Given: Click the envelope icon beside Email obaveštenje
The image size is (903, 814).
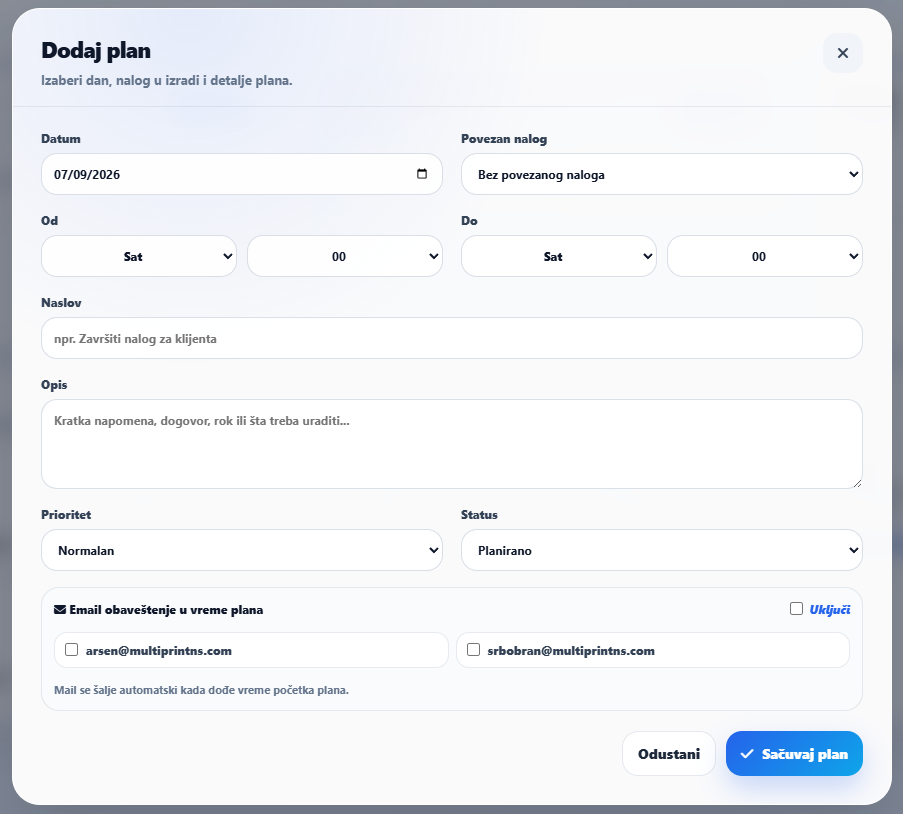Looking at the screenshot, I should (60, 609).
